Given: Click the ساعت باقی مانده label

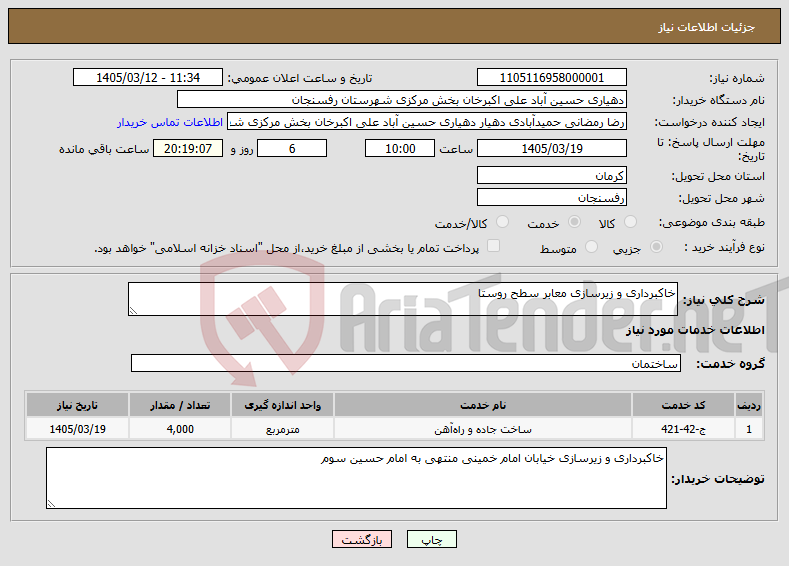Looking at the screenshot, I should point(104,149).
